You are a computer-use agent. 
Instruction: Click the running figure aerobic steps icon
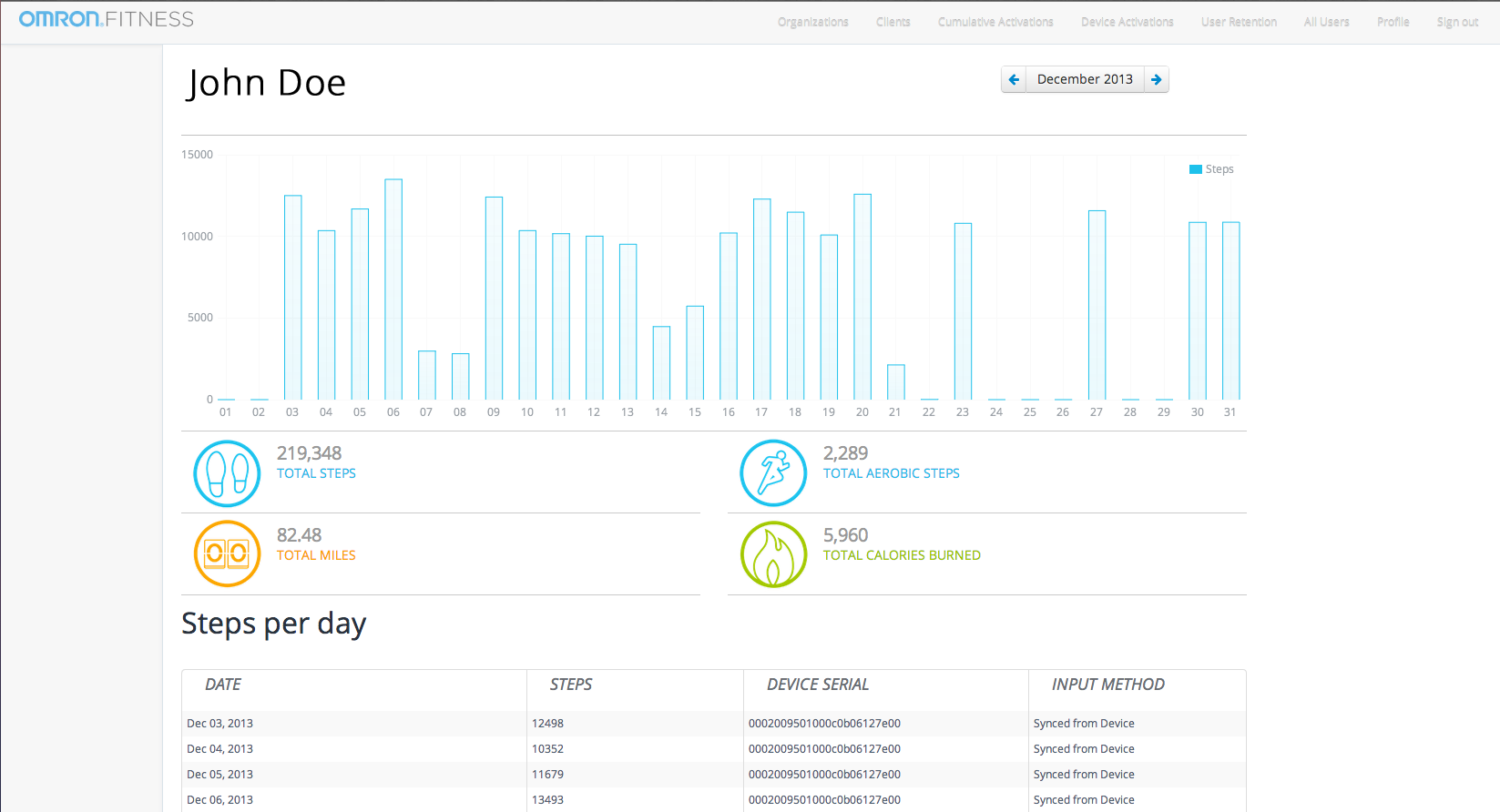[x=773, y=473]
